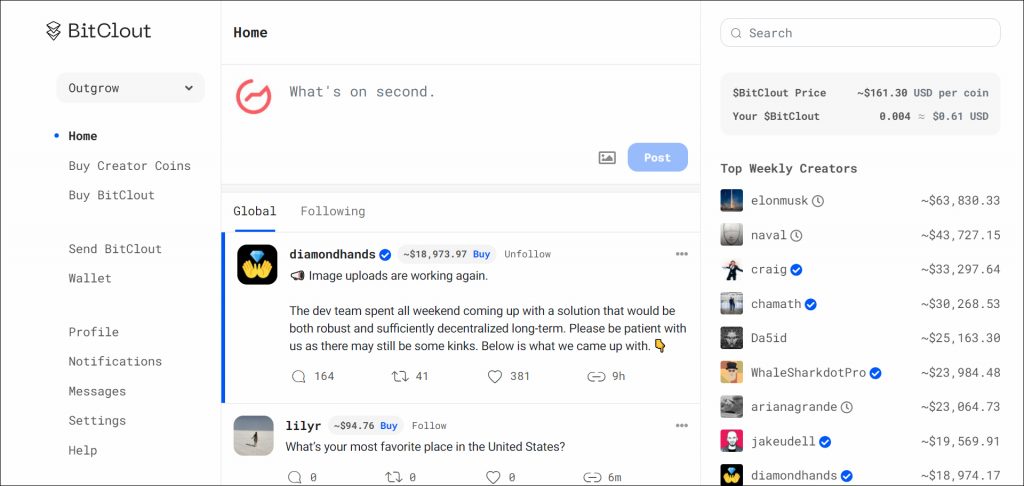Screen dimensions: 1024x486
Task: Open elonmusk in Top Weekly Creators
Action: click(x=779, y=201)
